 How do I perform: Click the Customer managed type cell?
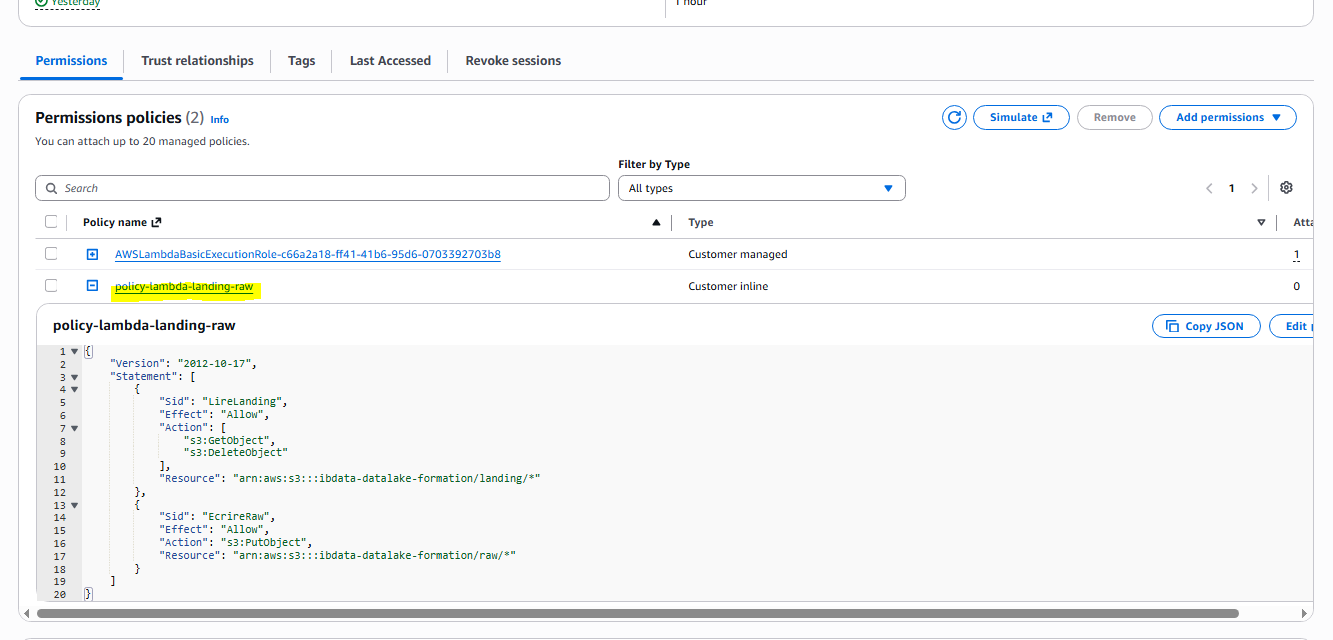click(738, 254)
